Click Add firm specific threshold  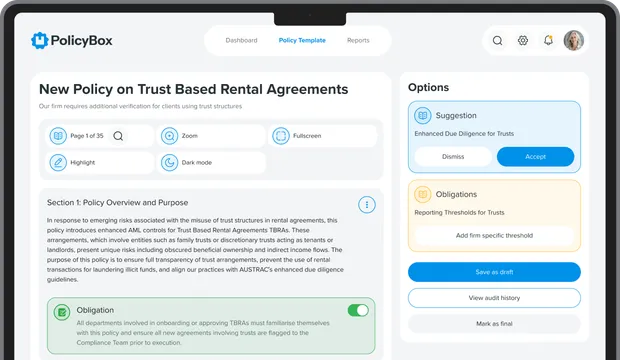[x=494, y=235]
